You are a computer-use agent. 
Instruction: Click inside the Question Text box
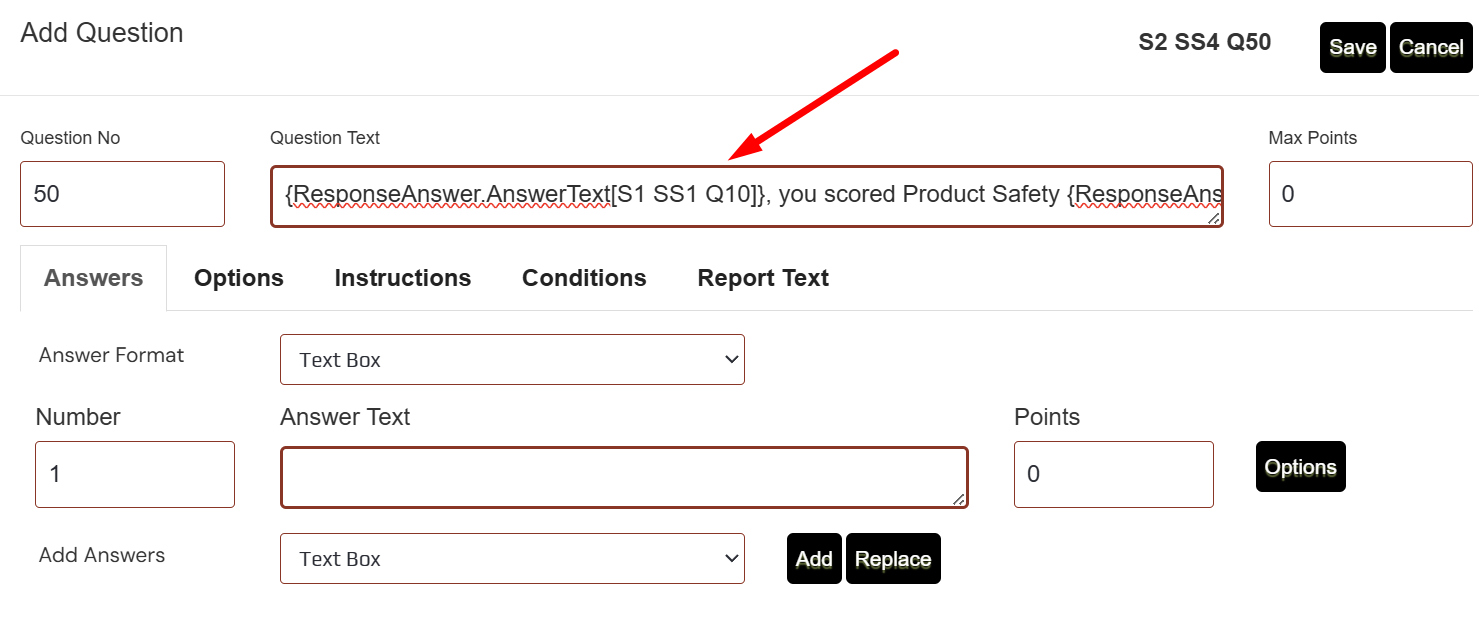(x=745, y=196)
